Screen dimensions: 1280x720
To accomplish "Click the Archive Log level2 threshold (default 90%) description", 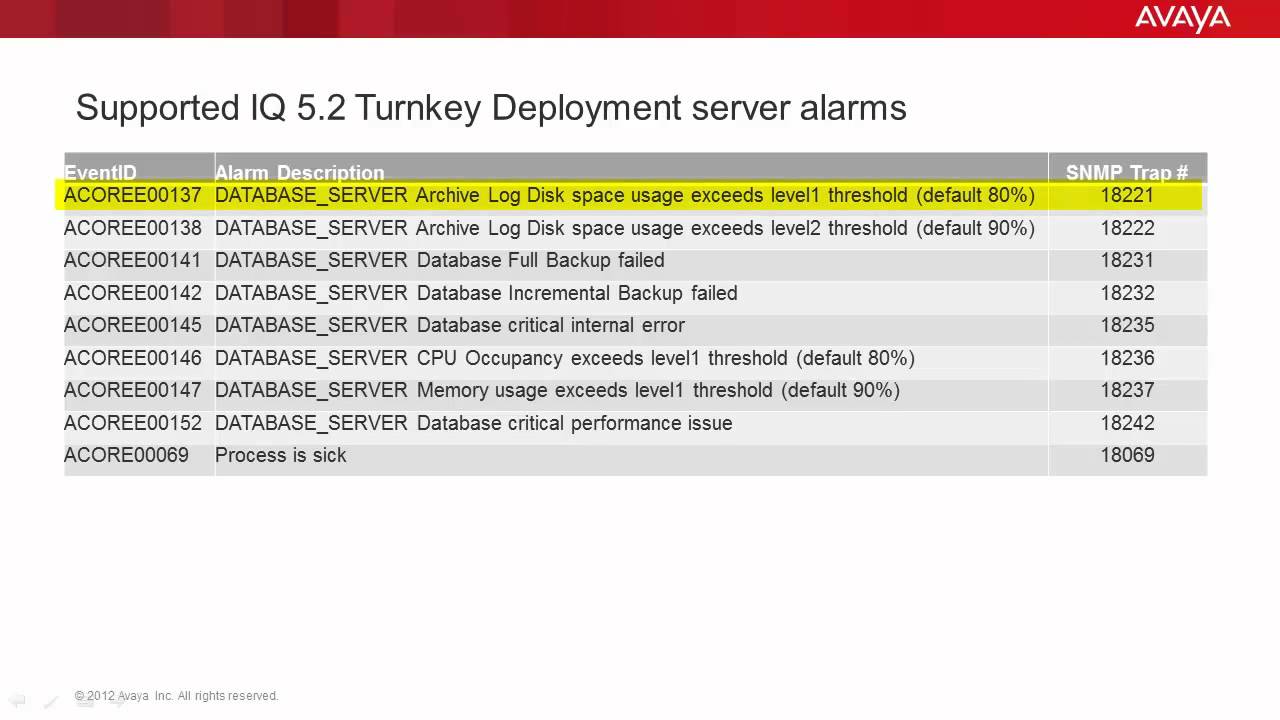I will click(x=625, y=228).
